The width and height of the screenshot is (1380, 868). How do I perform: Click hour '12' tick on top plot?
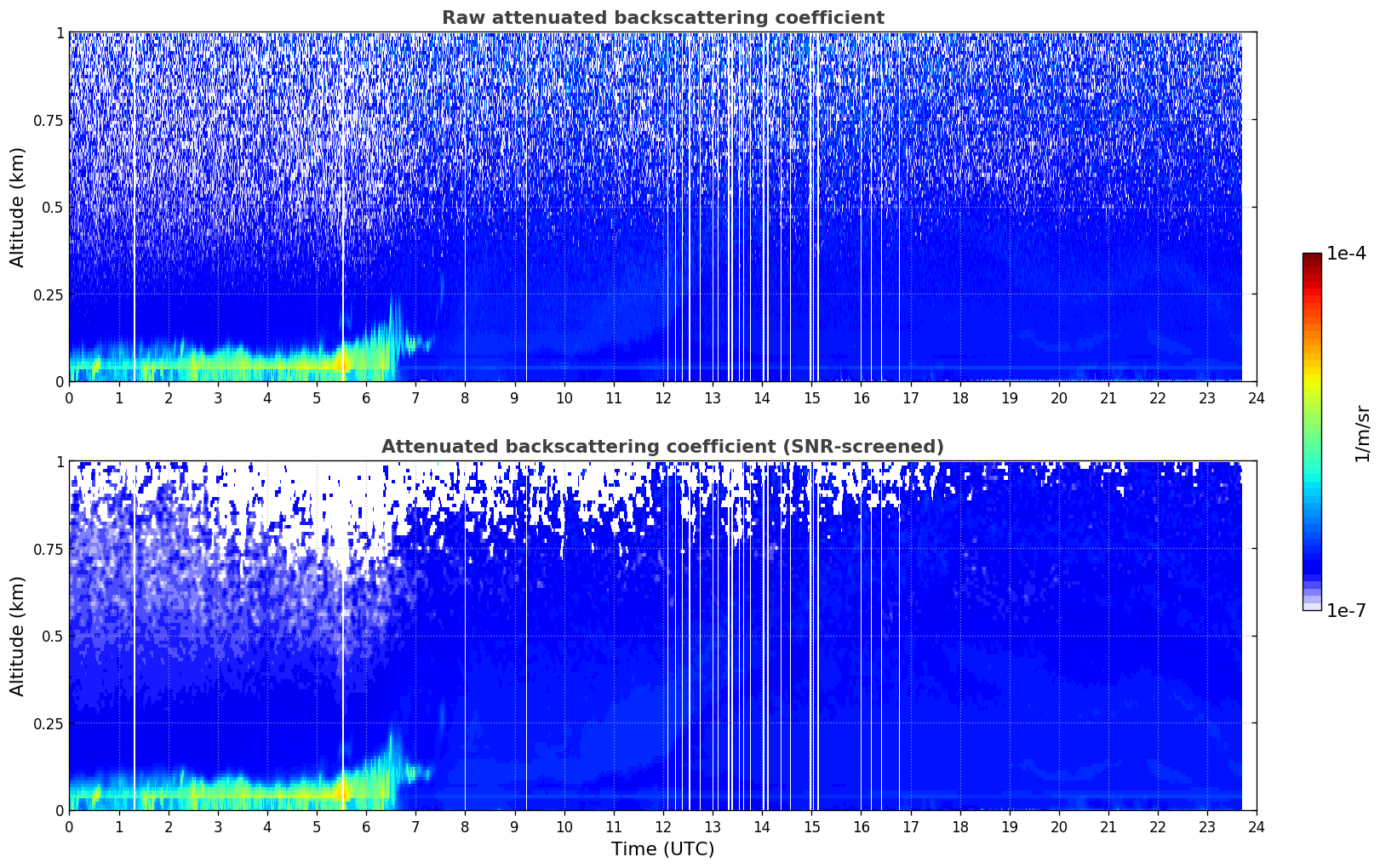663,397
